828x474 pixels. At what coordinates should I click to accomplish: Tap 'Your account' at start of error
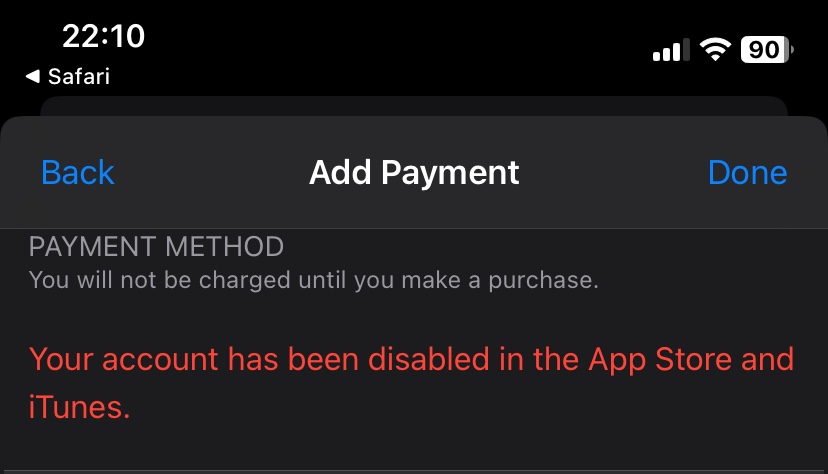pyautogui.click(x=124, y=359)
